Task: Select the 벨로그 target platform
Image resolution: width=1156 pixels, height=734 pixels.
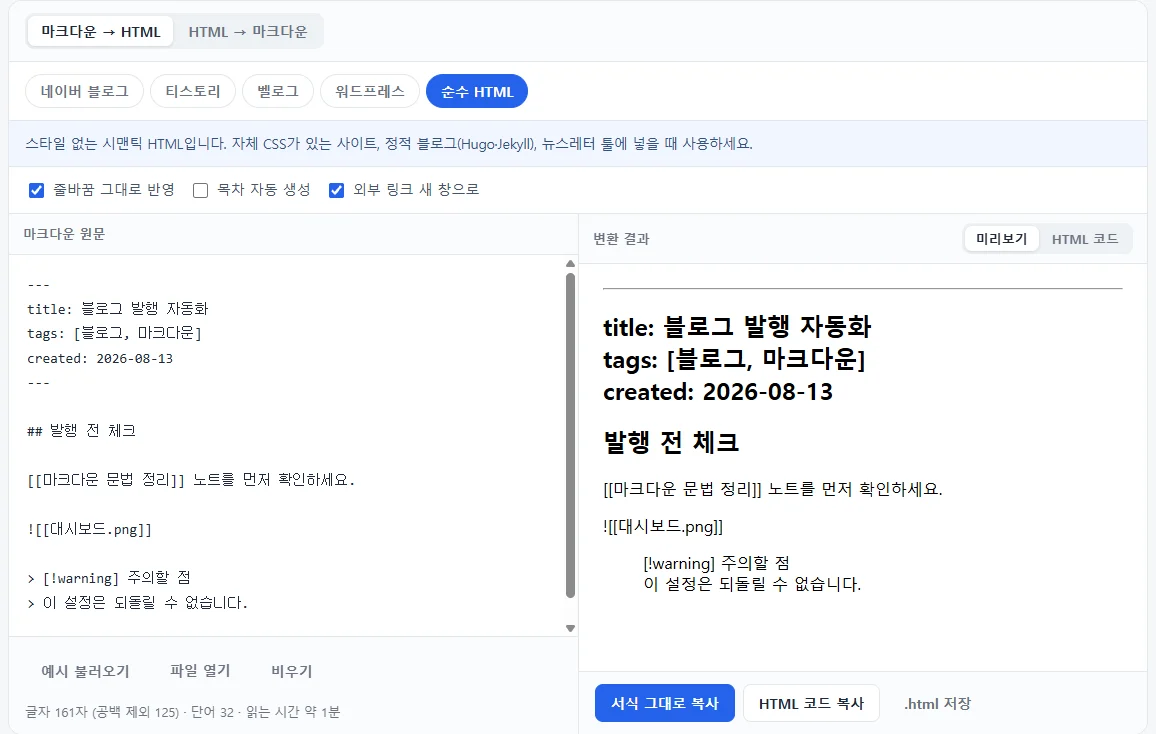Action: [x=278, y=91]
